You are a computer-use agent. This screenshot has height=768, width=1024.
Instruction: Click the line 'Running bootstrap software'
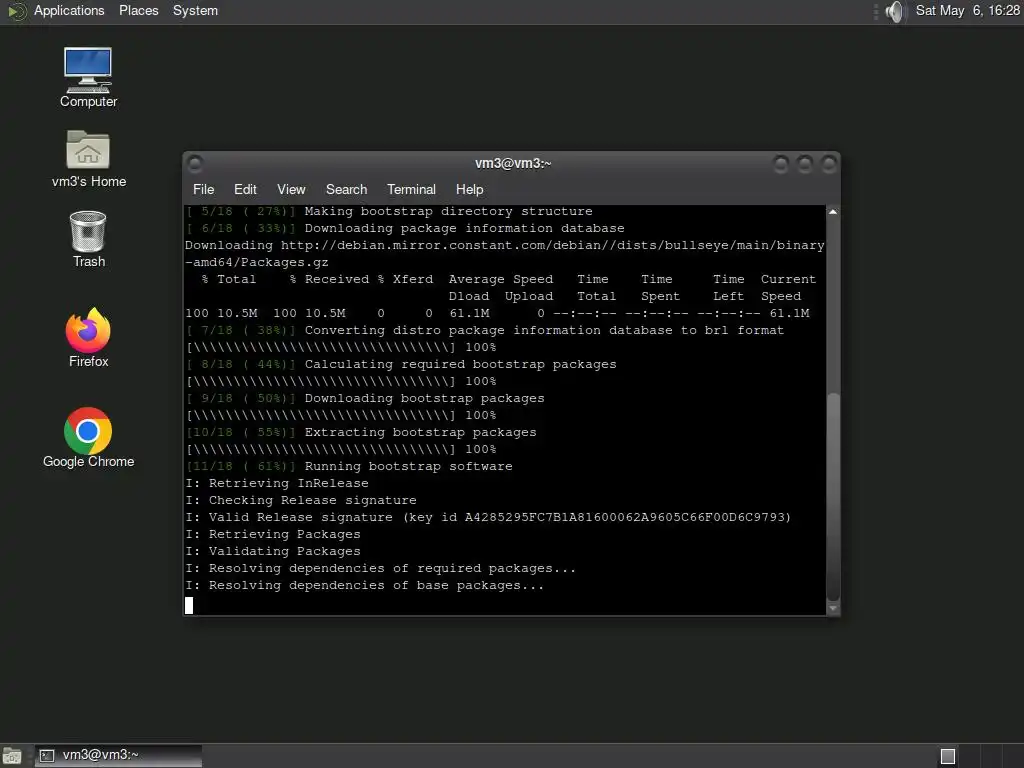coord(408,466)
